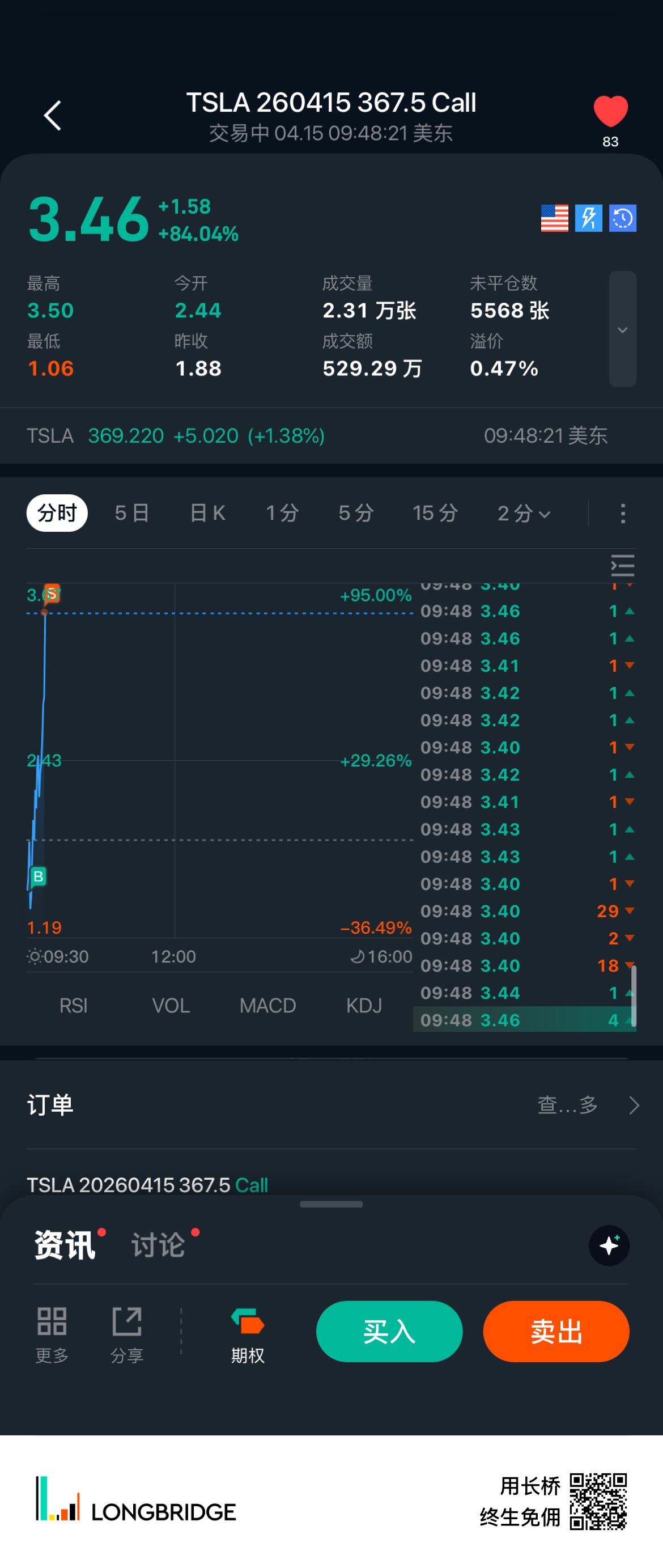Image resolution: width=663 pixels, height=1568 pixels.
Task: Toggle the trade list layout icon
Action: point(622,566)
